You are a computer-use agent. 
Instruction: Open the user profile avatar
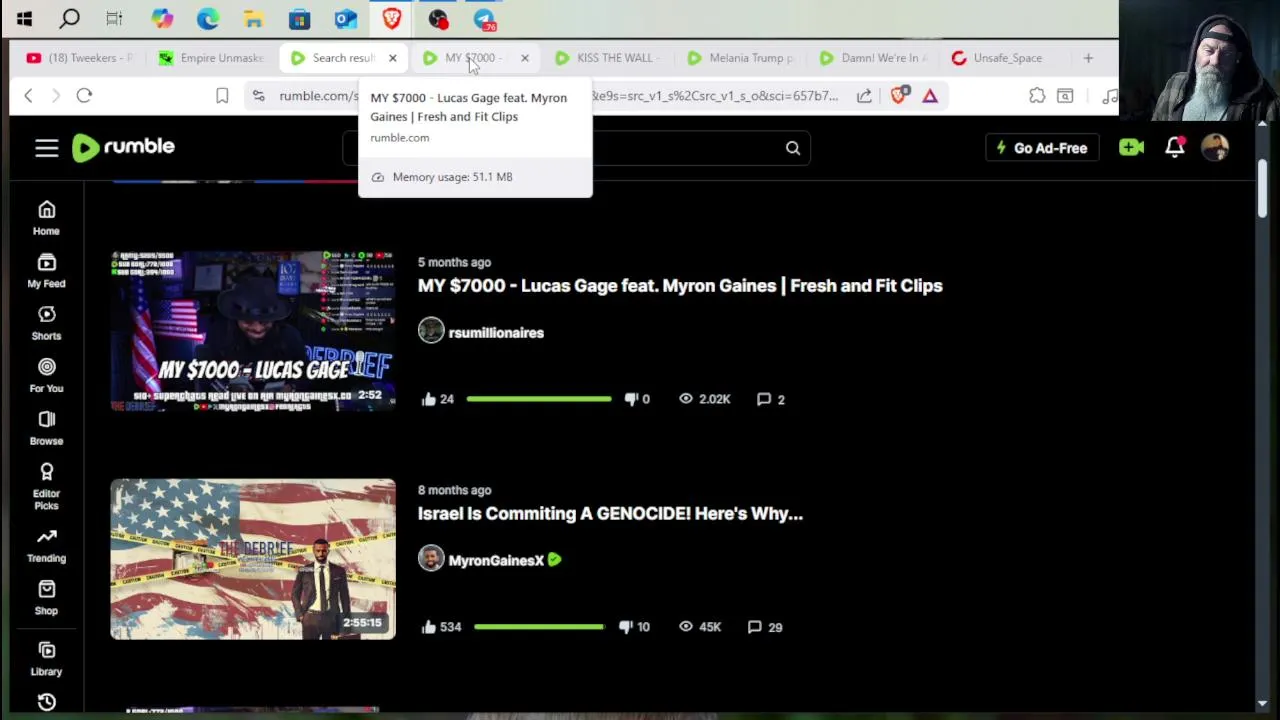1215,148
